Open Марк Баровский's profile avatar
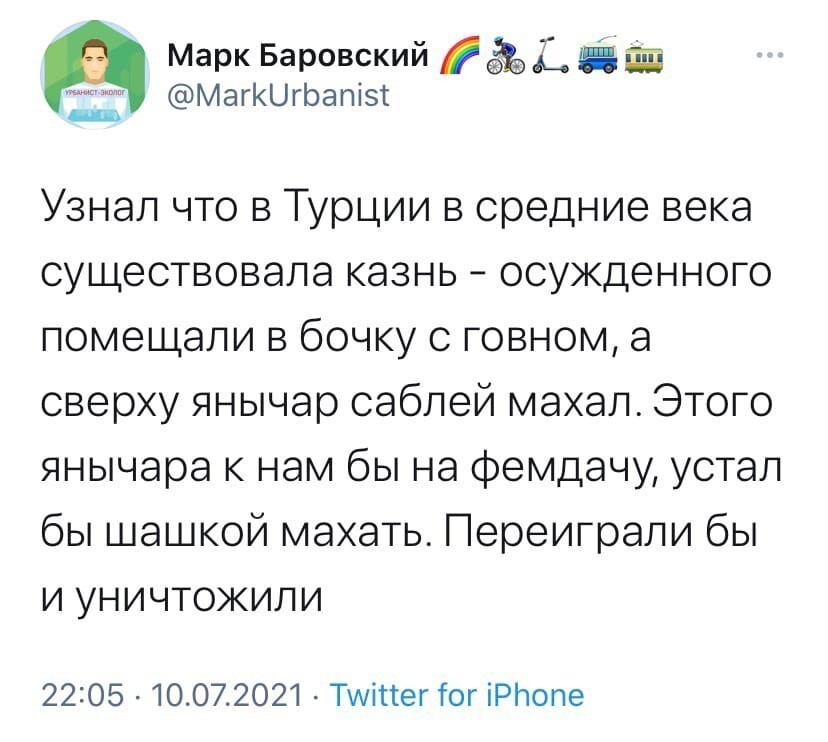This screenshot has width=828, height=742. (x=95, y=74)
